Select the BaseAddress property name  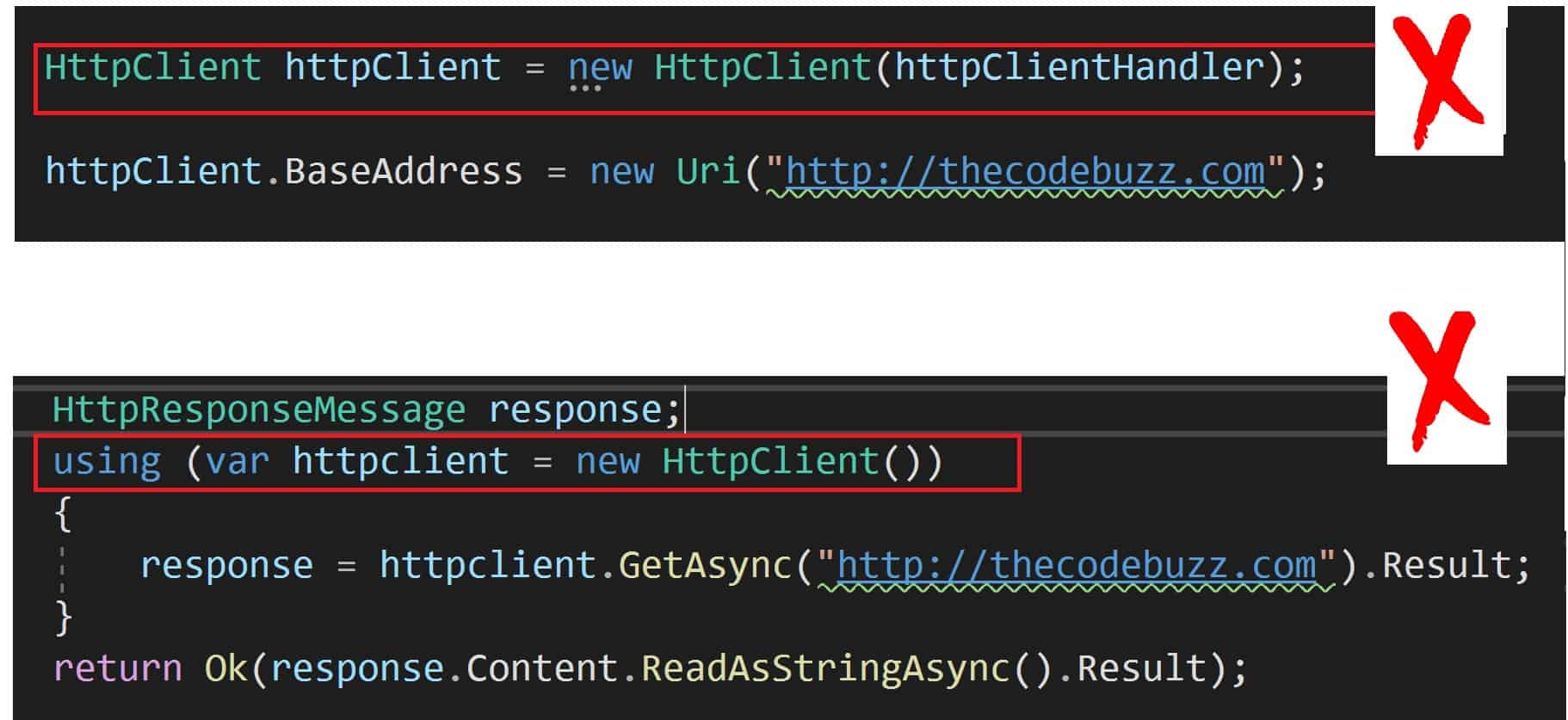404,171
